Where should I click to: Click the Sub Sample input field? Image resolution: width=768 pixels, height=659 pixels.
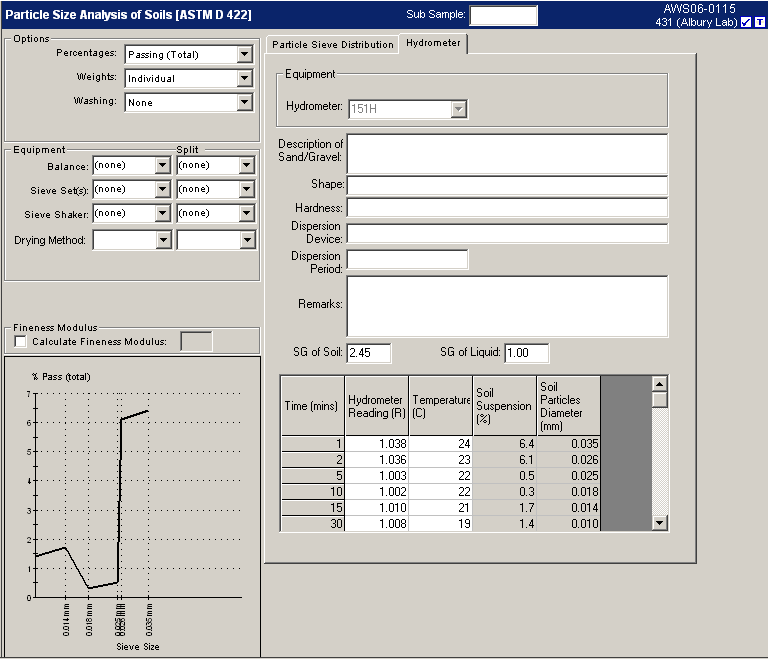tap(503, 15)
